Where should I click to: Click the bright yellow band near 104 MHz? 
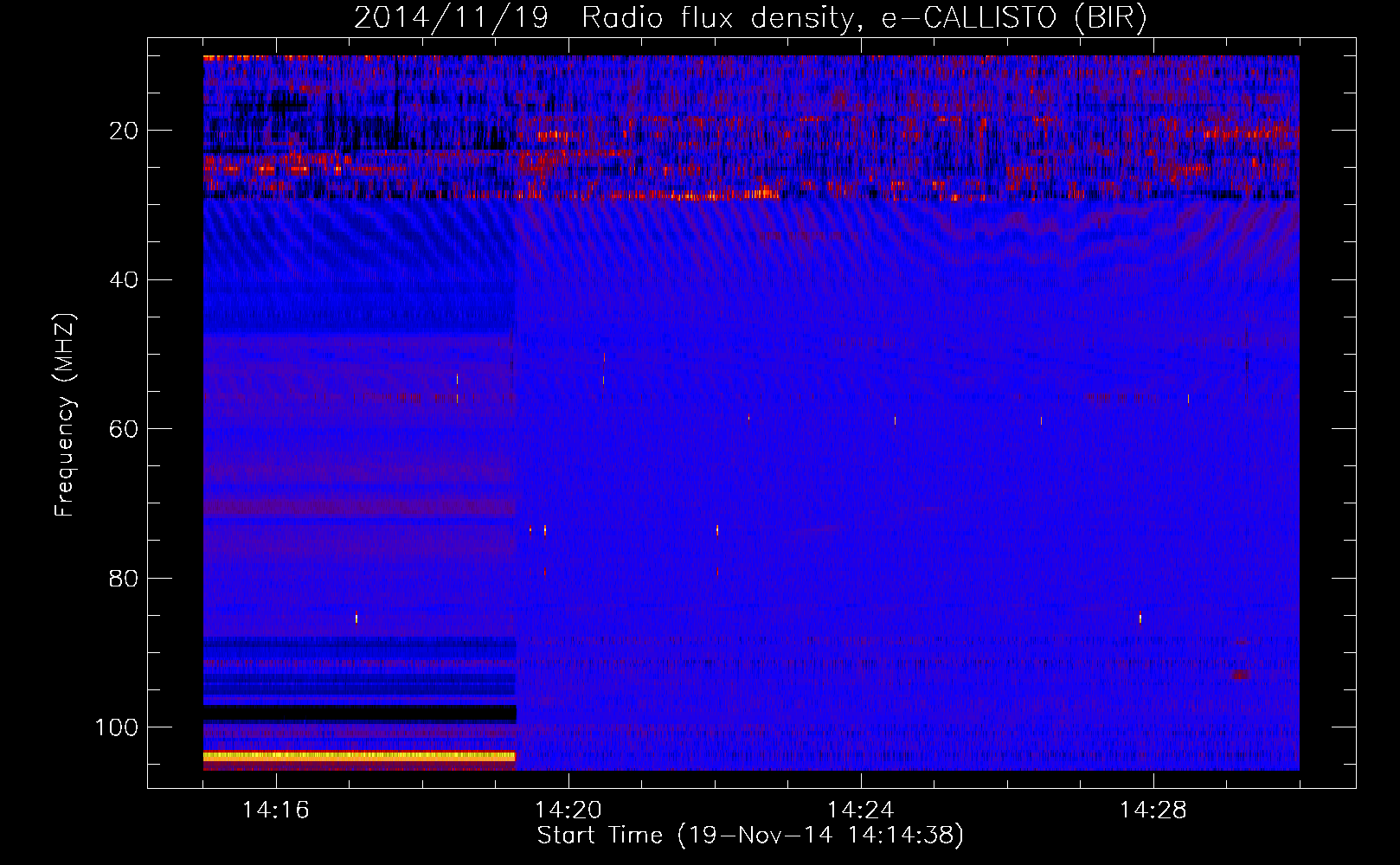359,756
